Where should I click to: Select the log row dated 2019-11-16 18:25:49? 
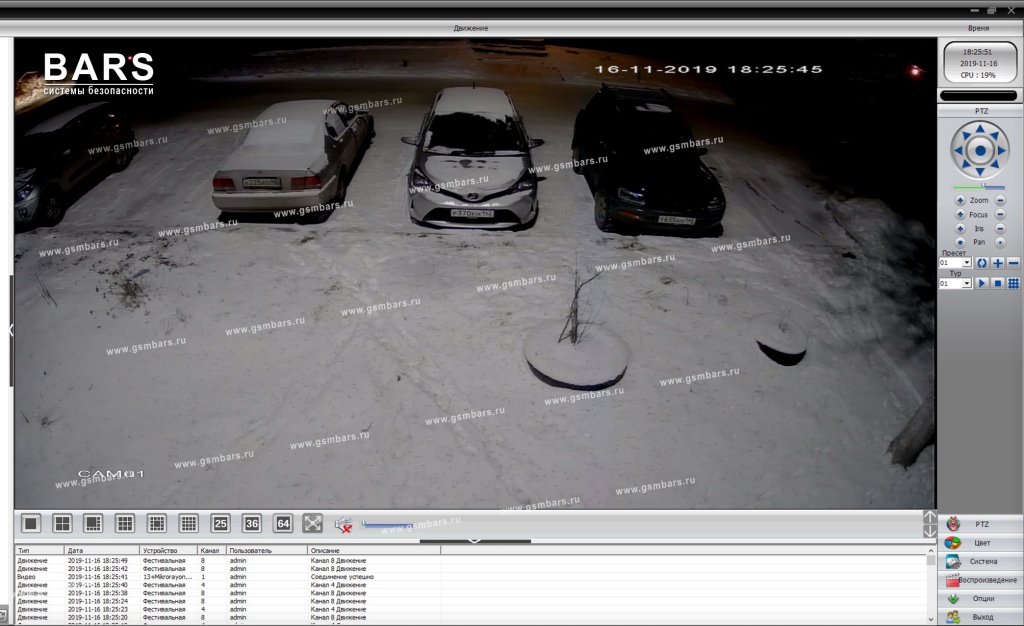tap(470, 561)
